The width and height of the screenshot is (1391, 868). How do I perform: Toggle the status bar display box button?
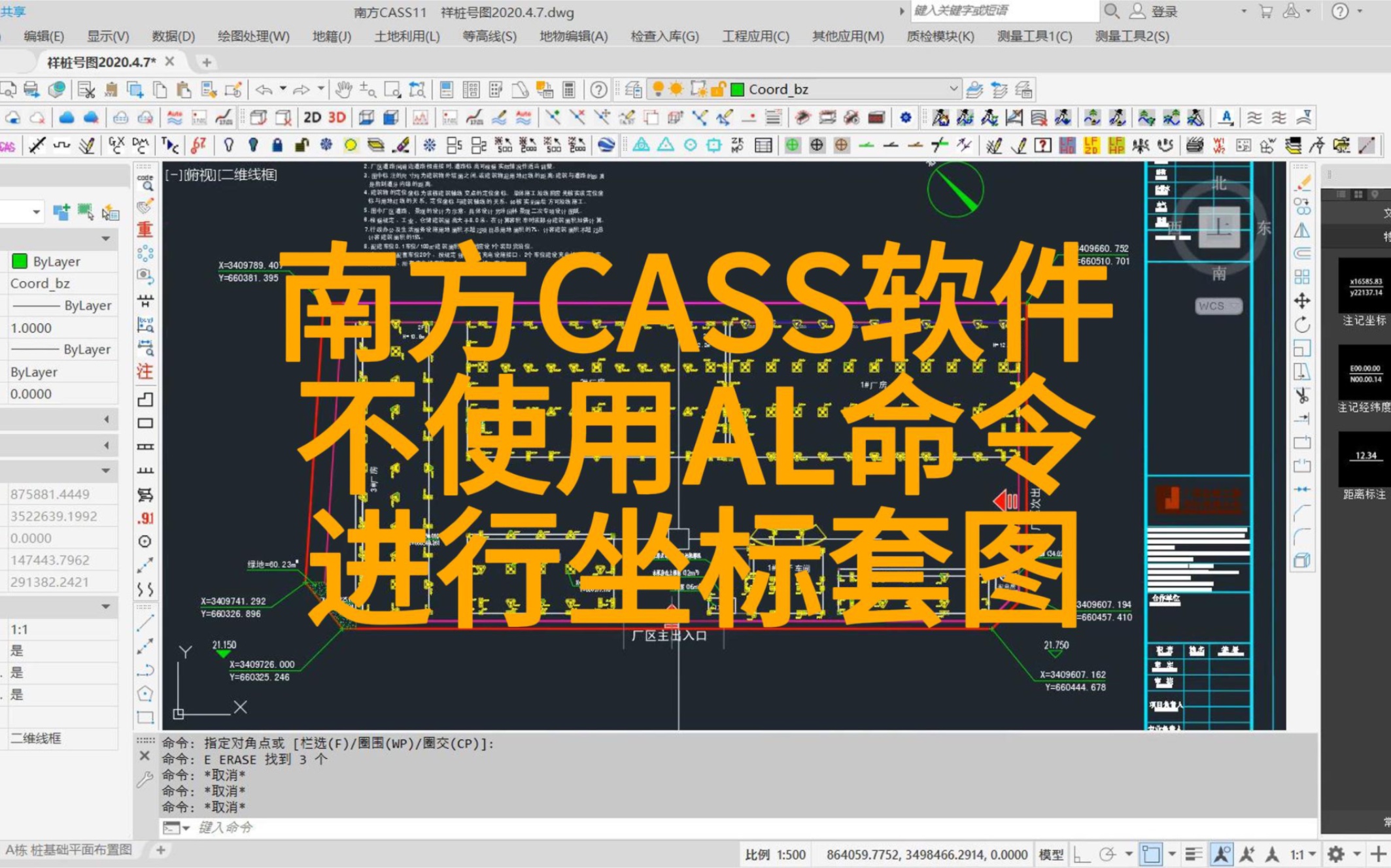click(1150, 854)
